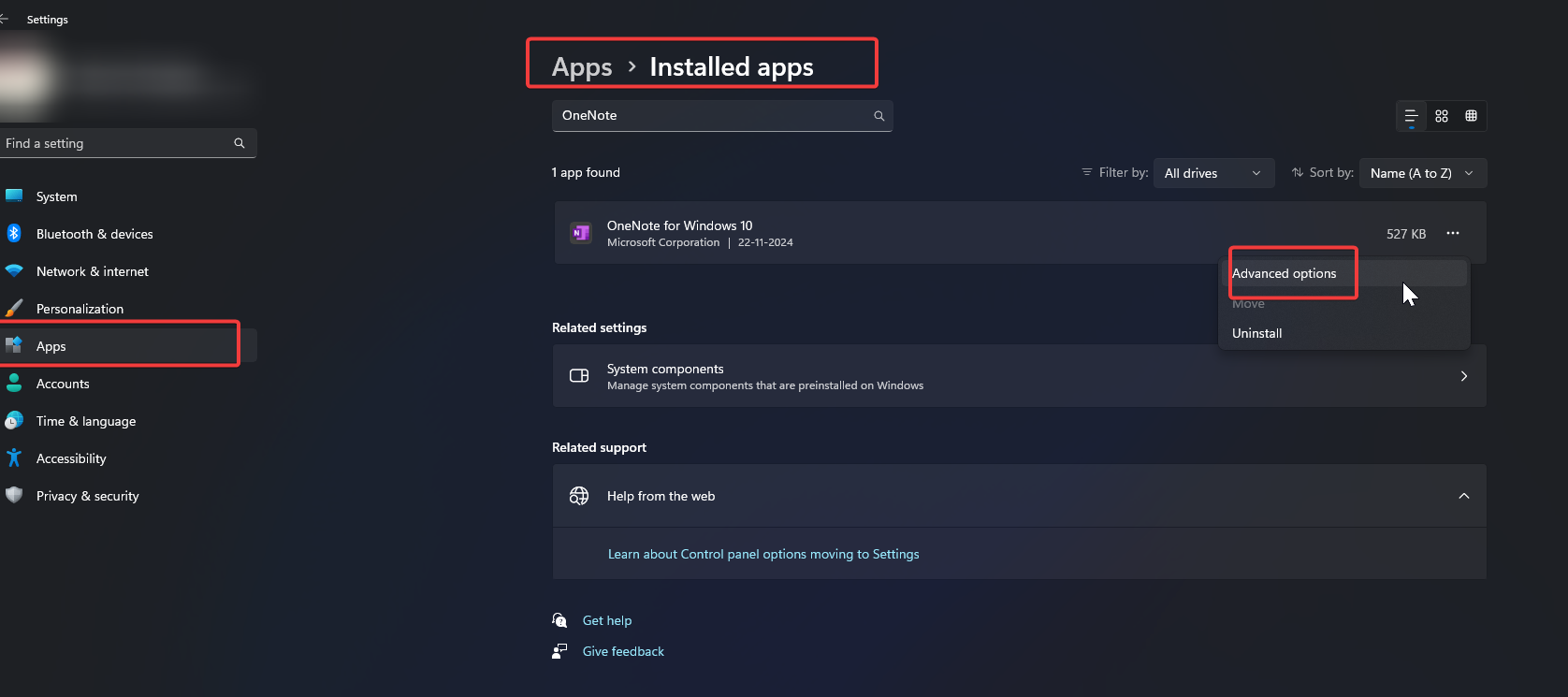Collapse the Help from the web section

1464,496
